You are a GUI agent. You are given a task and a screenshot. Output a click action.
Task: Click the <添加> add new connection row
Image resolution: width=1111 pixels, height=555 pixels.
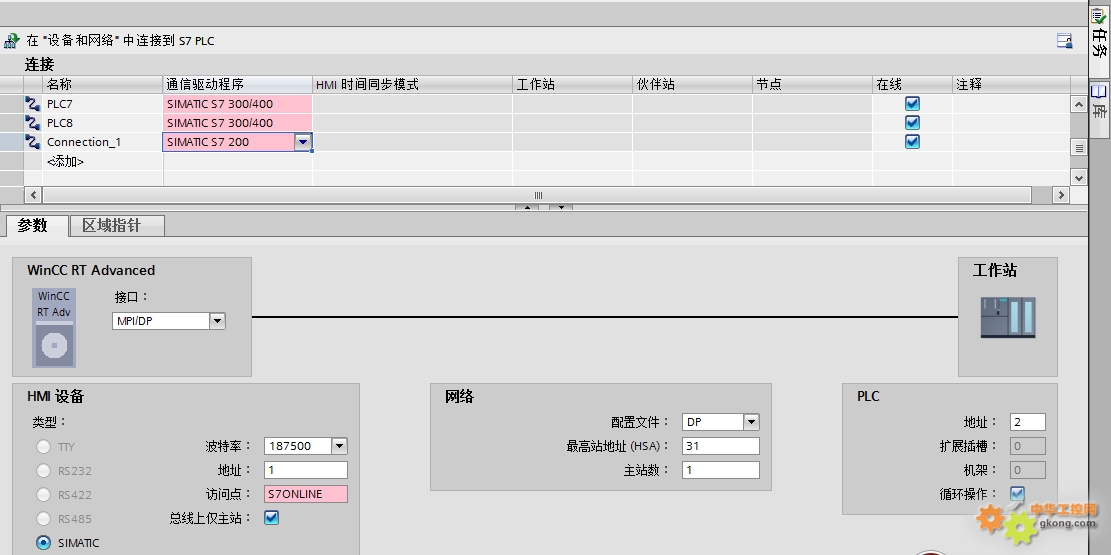(x=65, y=162)
